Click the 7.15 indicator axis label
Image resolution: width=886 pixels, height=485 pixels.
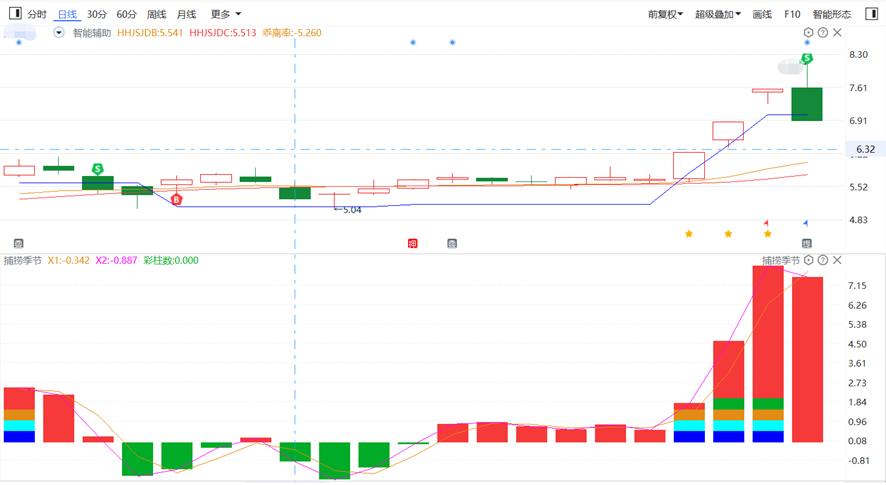coord(857,285)
